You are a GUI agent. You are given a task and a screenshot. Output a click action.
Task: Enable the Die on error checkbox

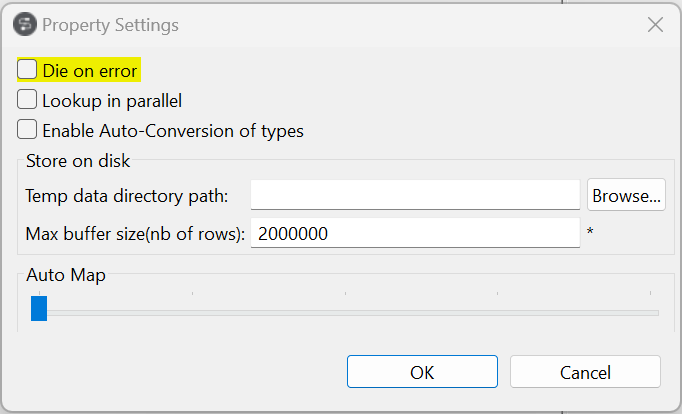tap(28, 70)
